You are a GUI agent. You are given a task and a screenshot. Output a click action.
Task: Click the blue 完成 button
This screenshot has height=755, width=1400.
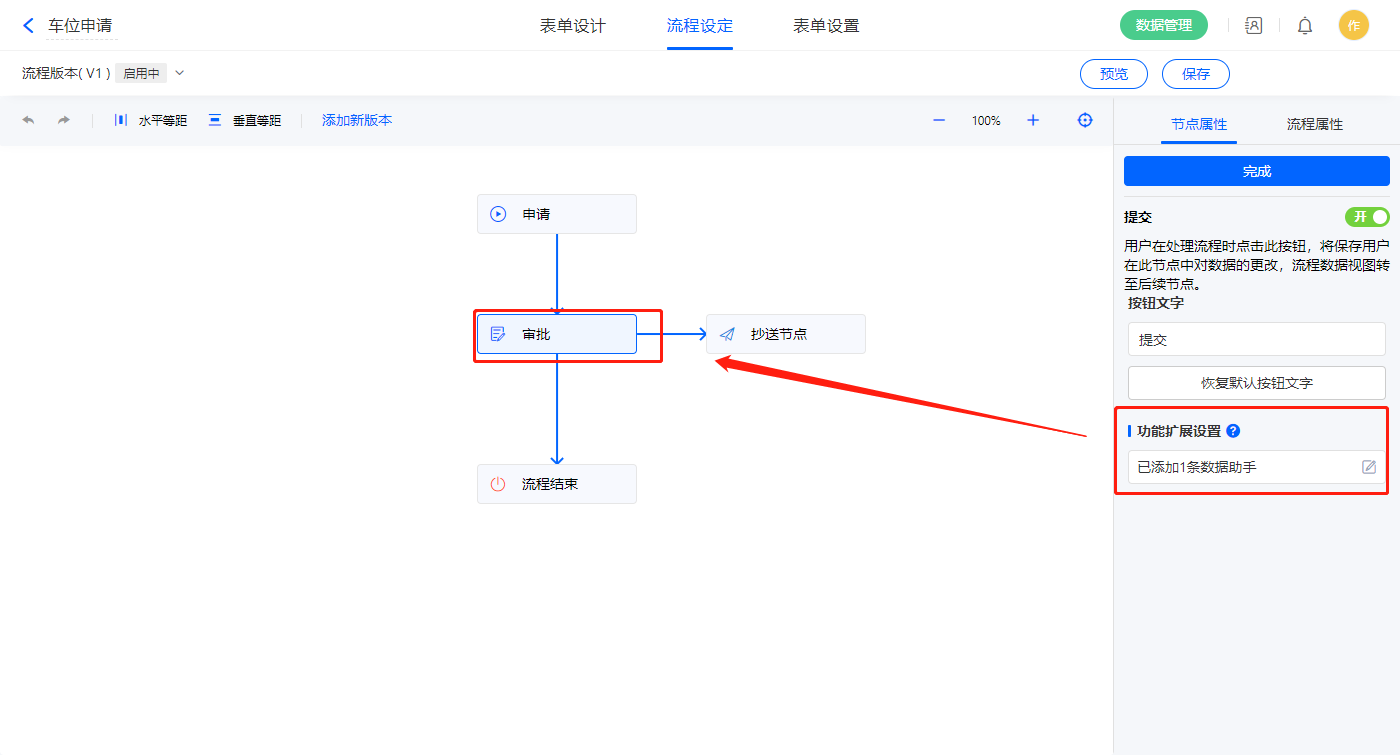[x=1256, y=171]
